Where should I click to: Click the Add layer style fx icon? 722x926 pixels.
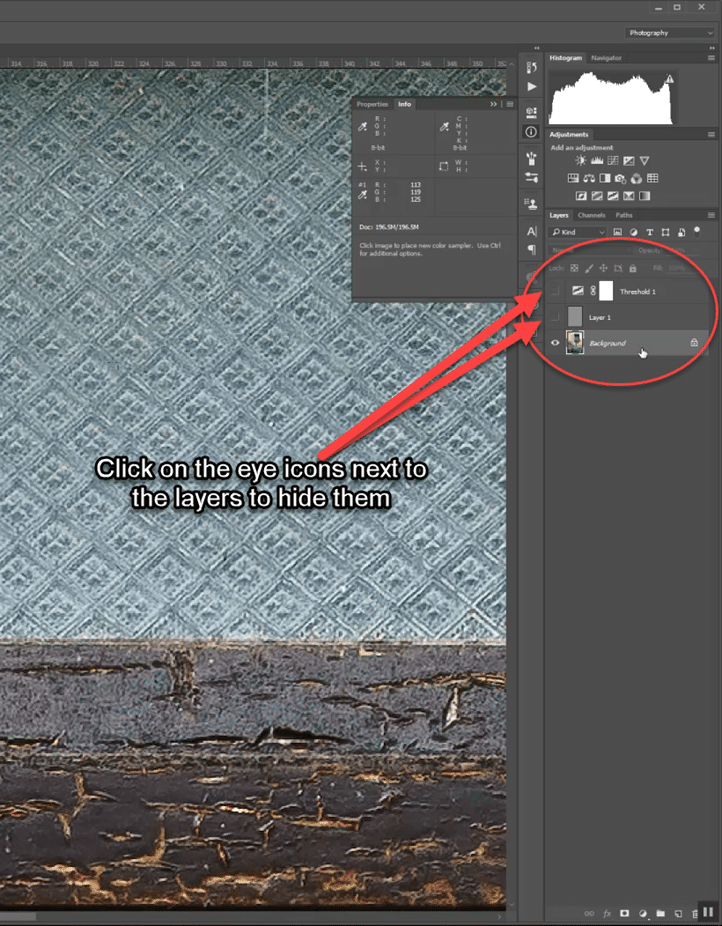point(607,913)
